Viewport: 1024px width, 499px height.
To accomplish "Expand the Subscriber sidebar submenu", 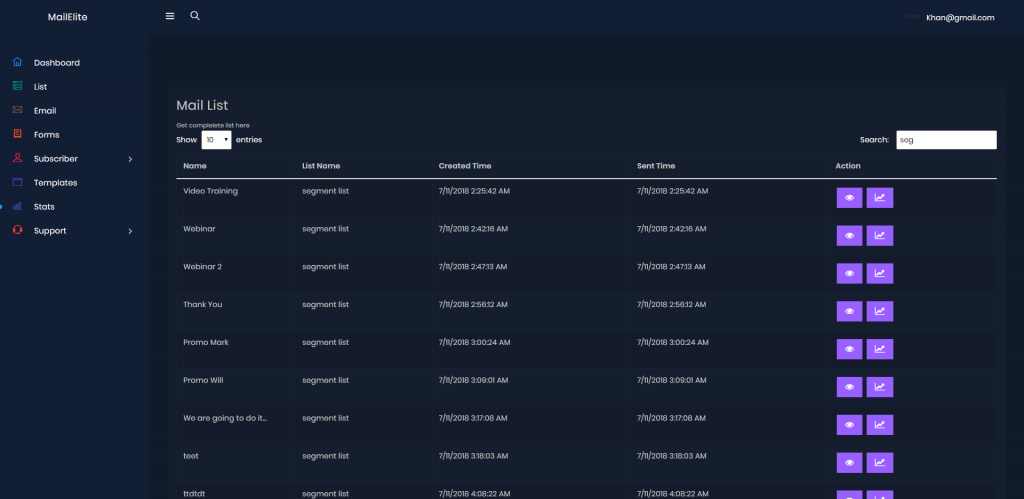I will (130, 159).
